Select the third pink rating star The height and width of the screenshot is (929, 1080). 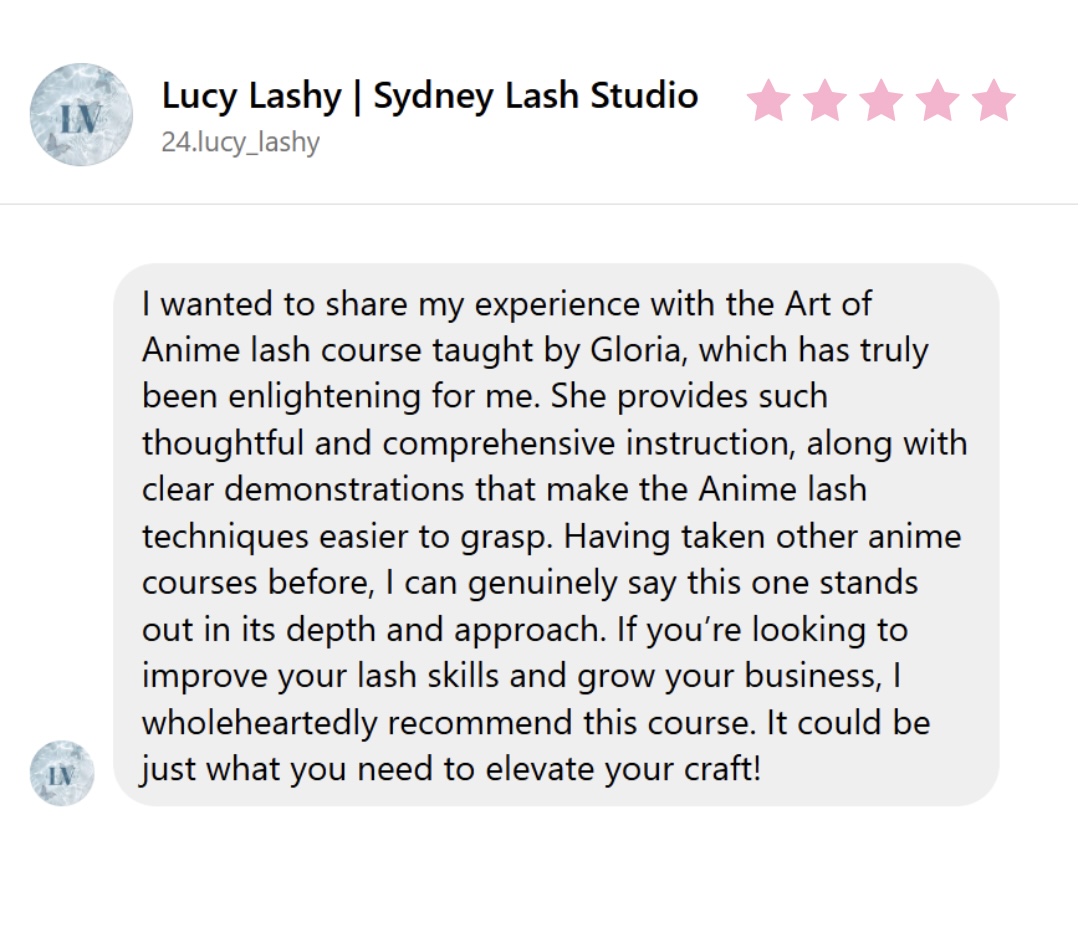coord(881,101)
